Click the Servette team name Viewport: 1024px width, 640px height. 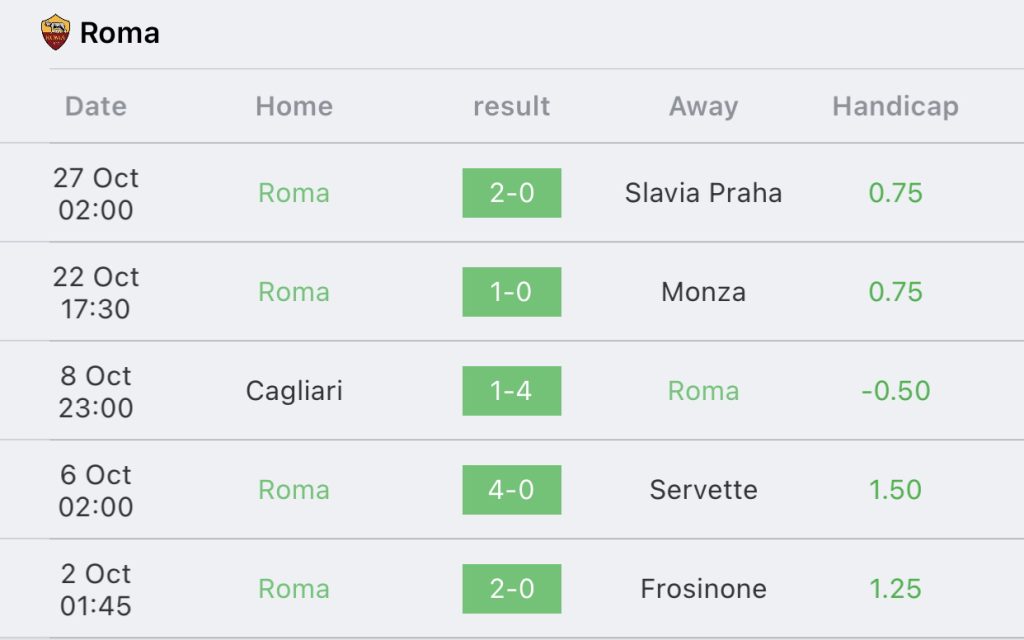[703, 490]
